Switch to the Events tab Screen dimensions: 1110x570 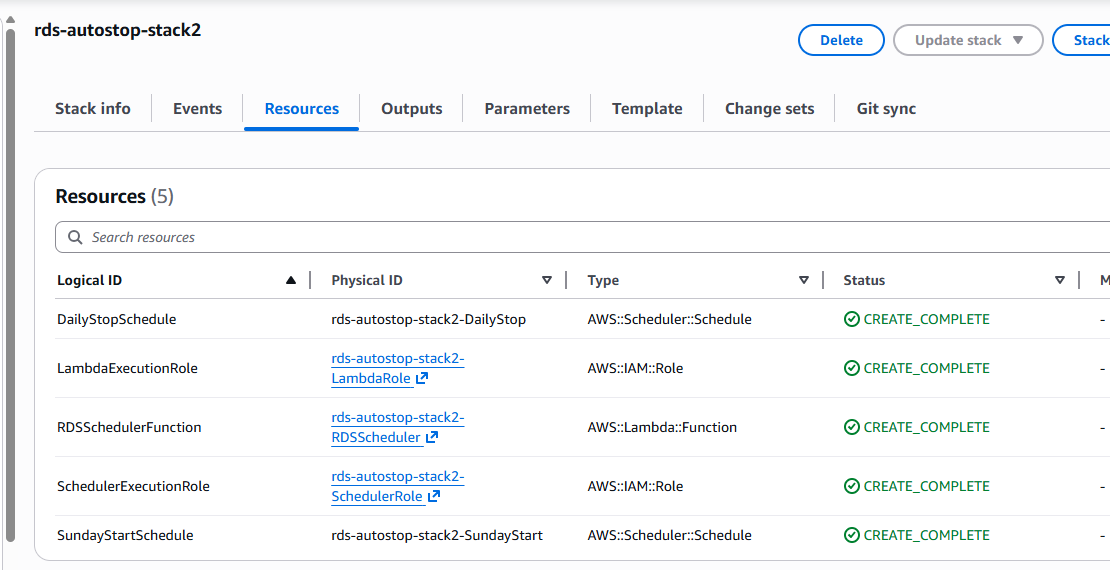coord(197,109)
